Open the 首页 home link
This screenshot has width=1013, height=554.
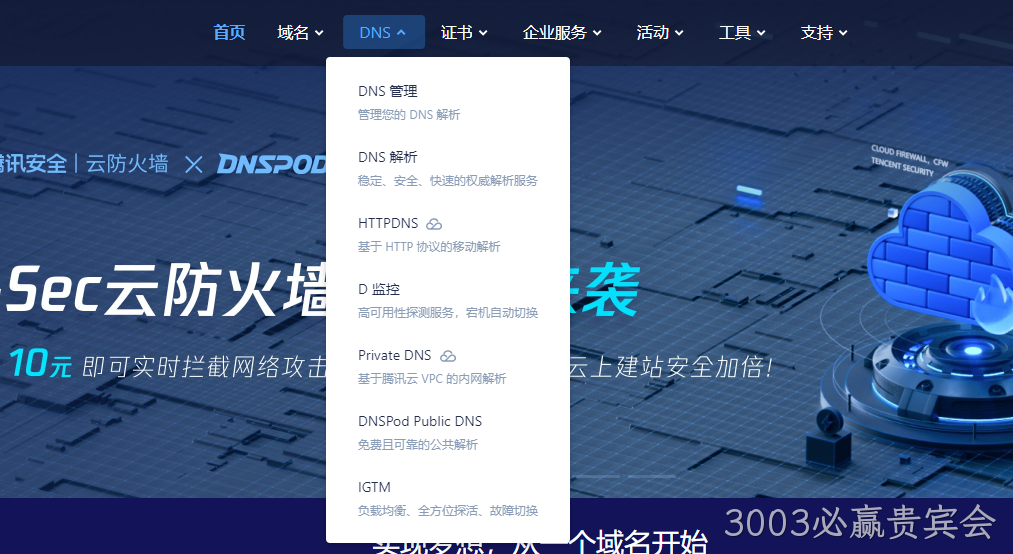point(229,32)
